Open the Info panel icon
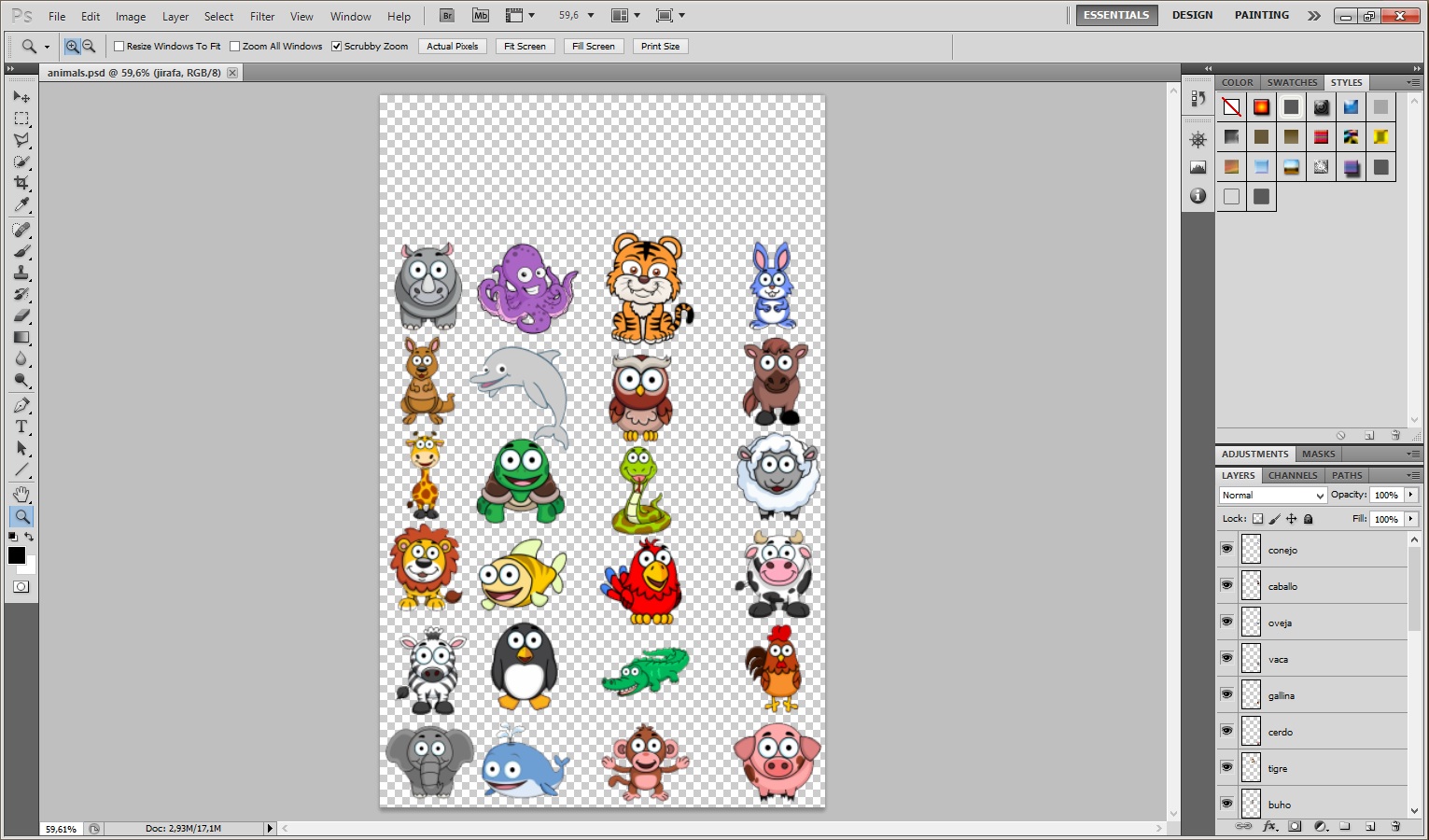Screen dimensions: 1429x840 pyautogui.click(x=1198, y=196)
